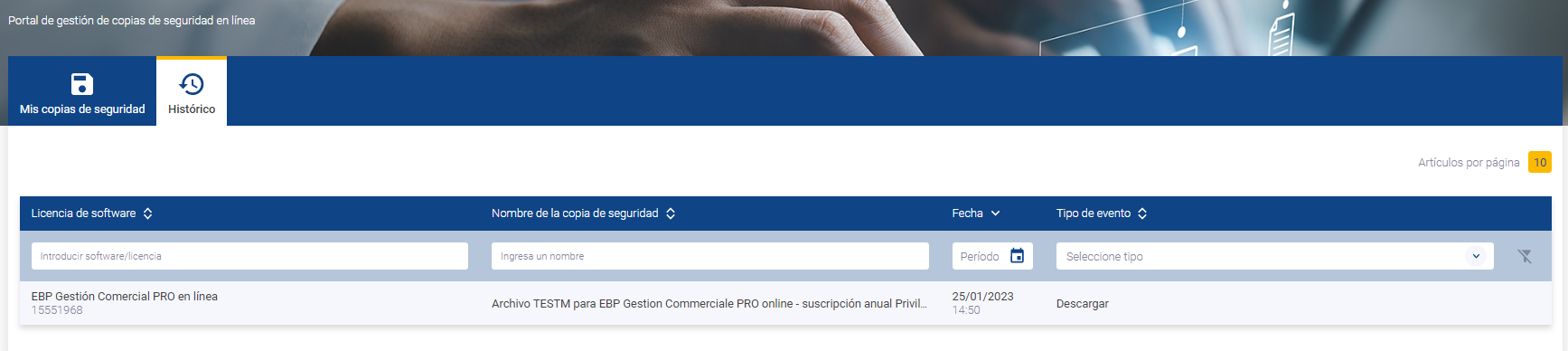Screen dimensions: 1568x351
Task: Select the EBP Gestión Comercial PRO row
Action: [785, 303]
